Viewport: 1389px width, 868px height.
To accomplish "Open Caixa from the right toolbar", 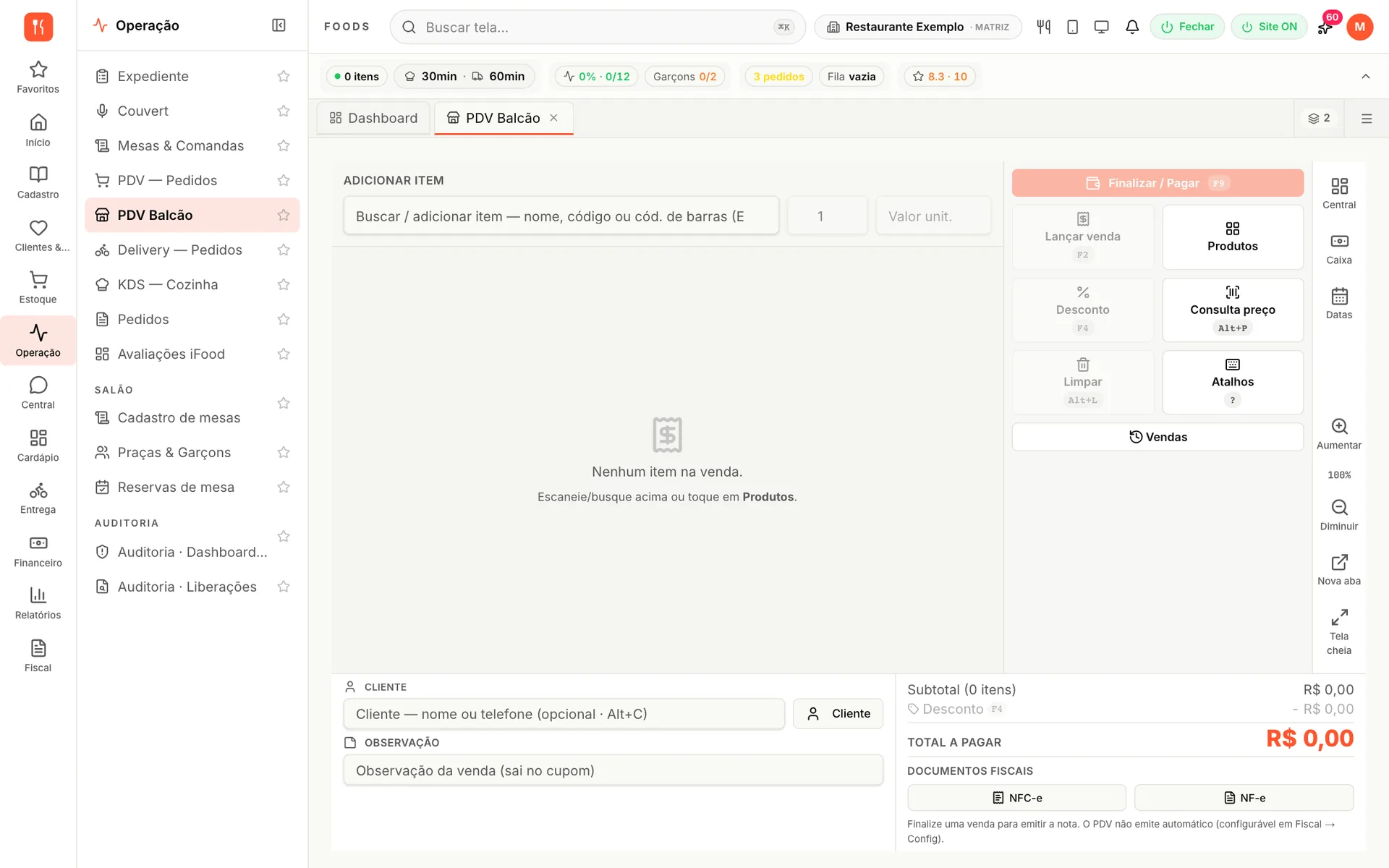I will click(x=1339, y=249).
